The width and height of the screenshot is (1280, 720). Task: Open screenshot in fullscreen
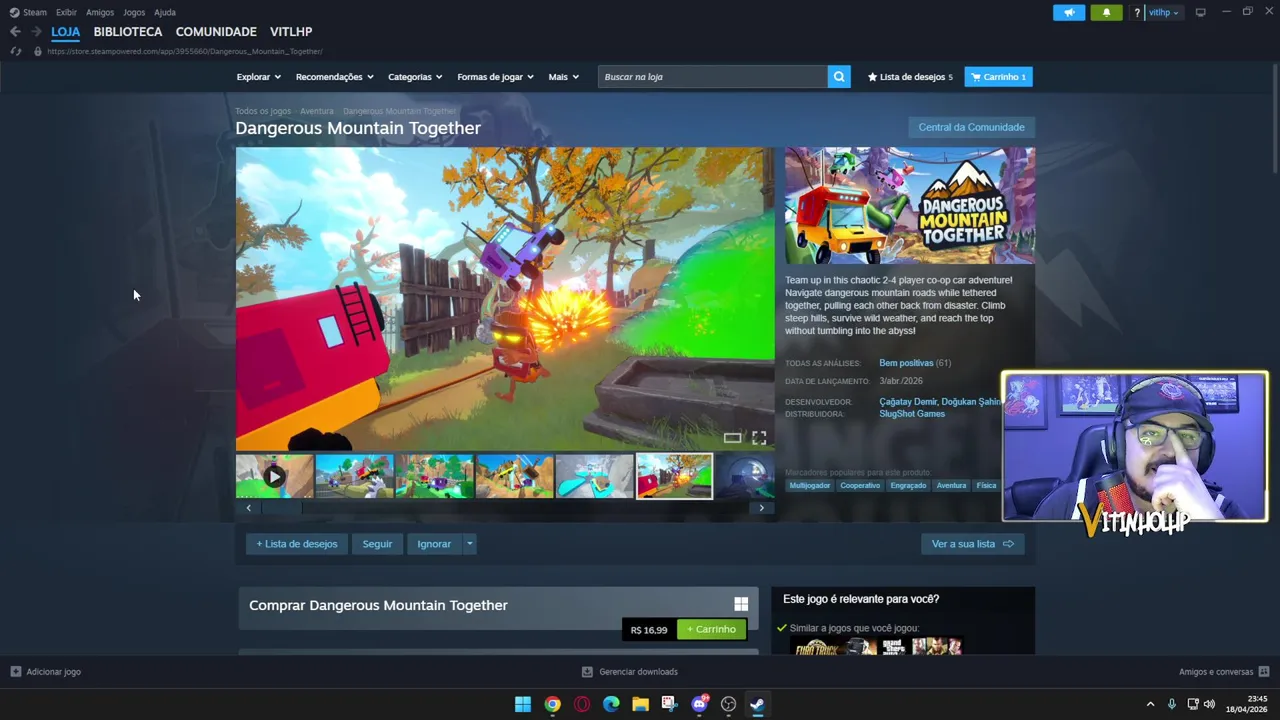click(759, 438)
